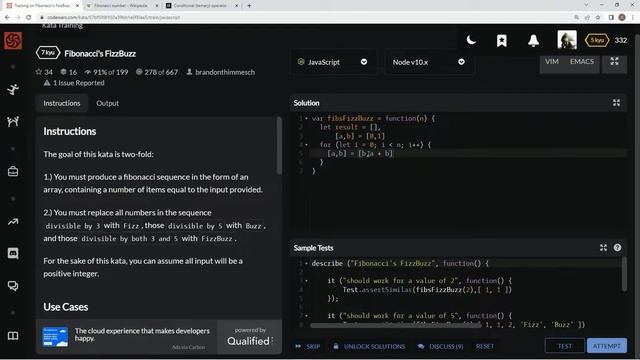Click the star count 34 icon
Image resolution: width=640 pixels, height=360 pixels.
pos(39,72)
